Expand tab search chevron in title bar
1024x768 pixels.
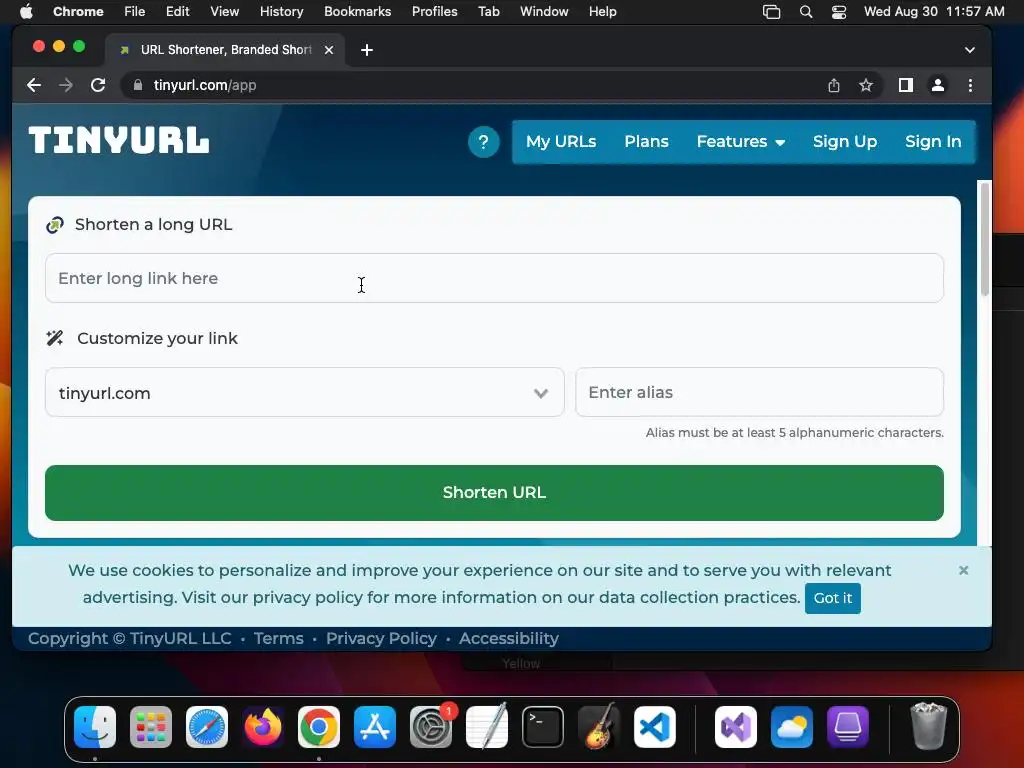coord(970,50)
